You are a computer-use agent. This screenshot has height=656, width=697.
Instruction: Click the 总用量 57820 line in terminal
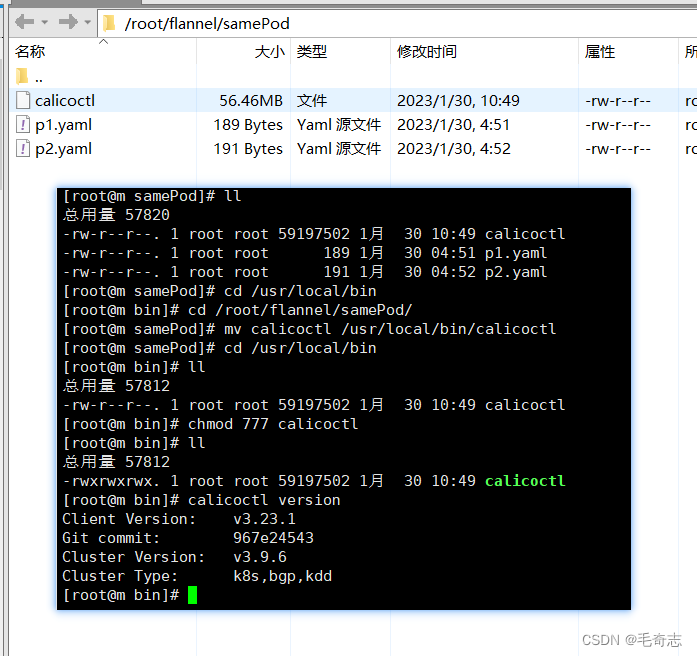(116, 215)
